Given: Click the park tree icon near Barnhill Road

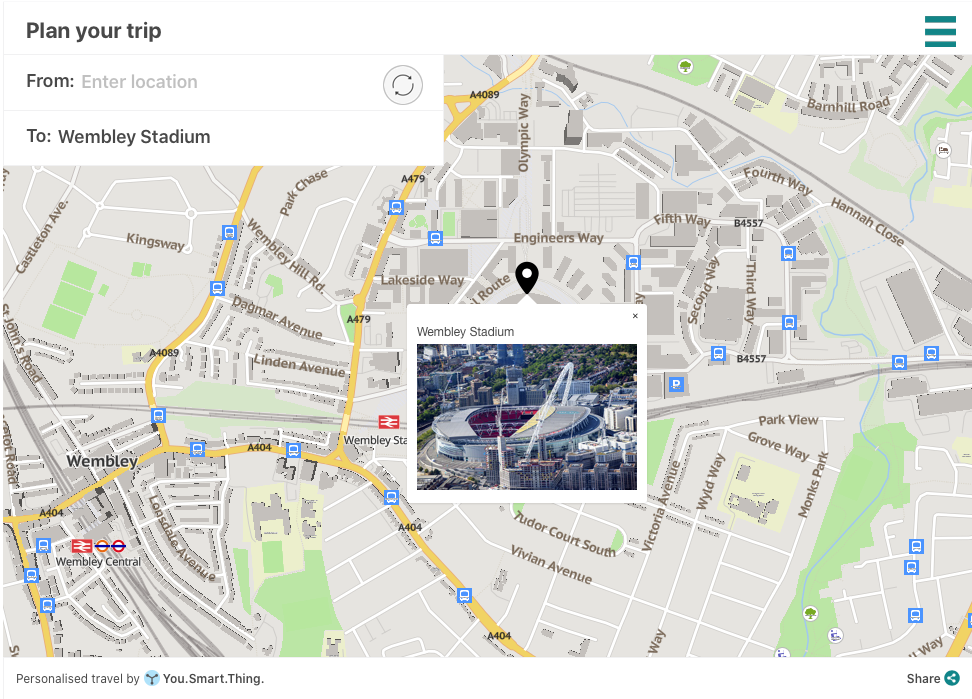Looking at the screenshot, I should [685, 66].
